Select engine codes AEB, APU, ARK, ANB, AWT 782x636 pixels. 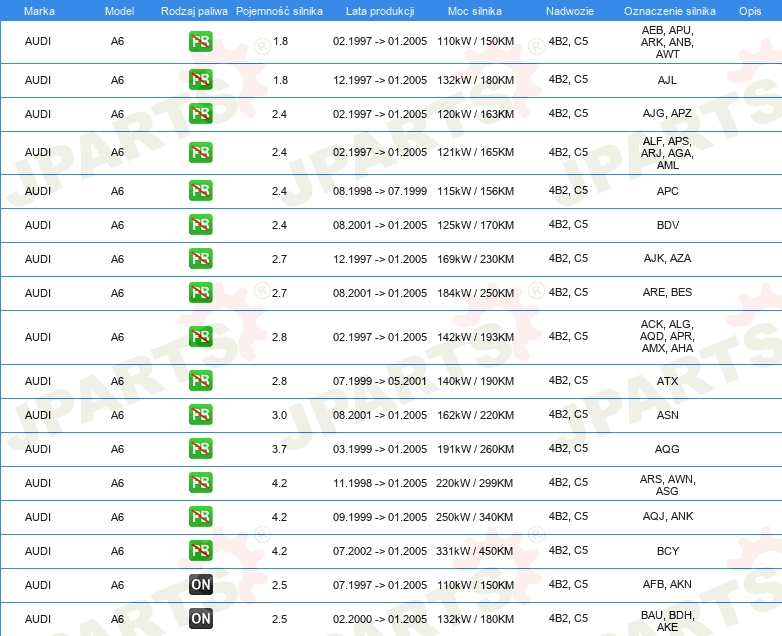pos(667,42)
